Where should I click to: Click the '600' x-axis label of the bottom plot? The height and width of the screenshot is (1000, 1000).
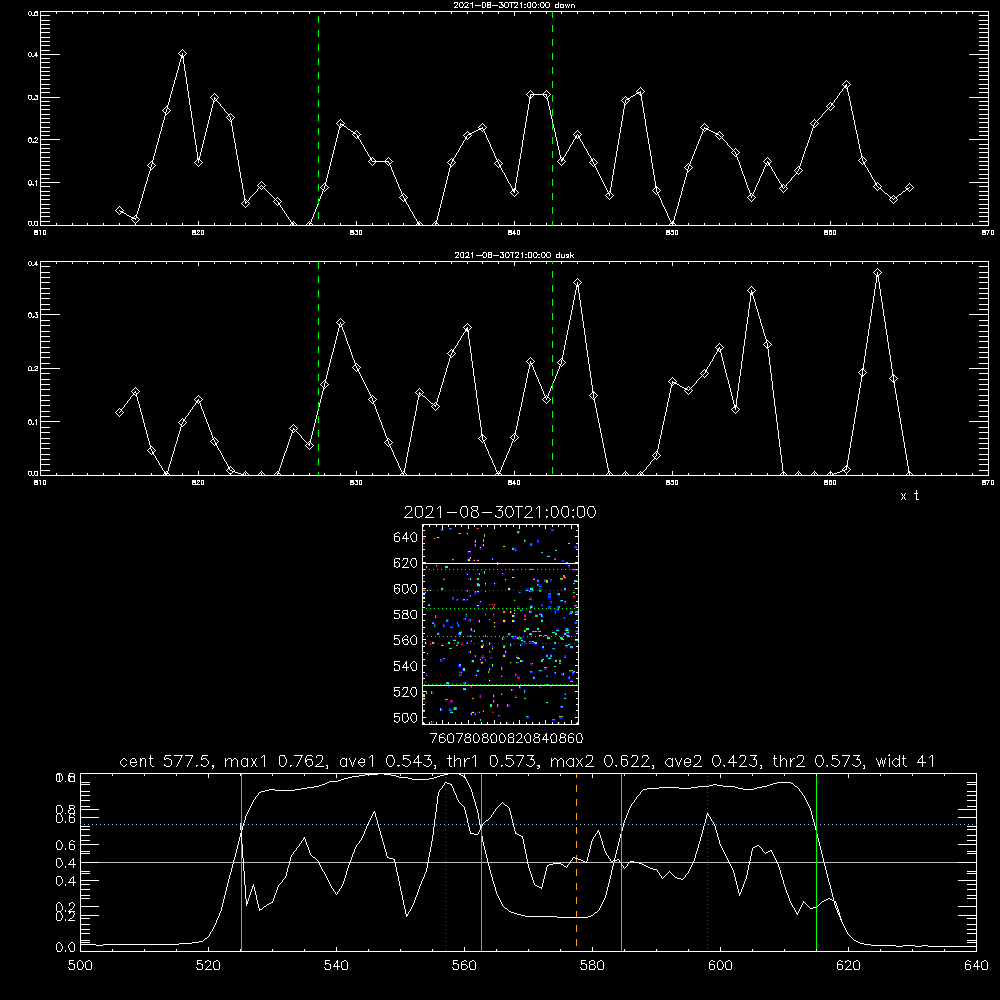720,966
